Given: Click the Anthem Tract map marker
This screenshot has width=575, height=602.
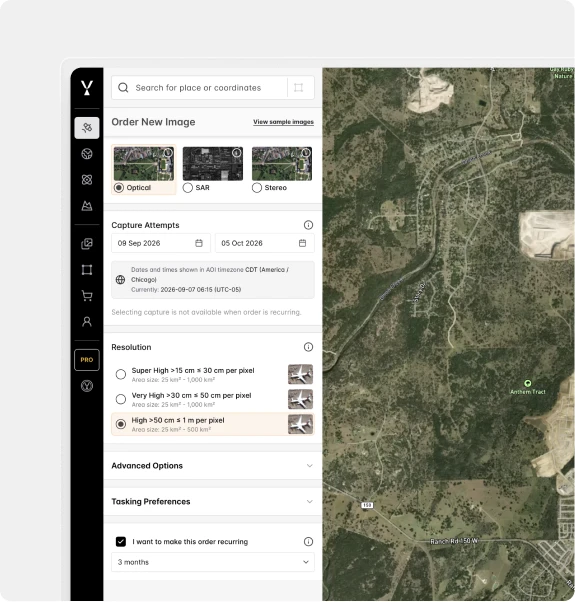Looking at the screenshot, I should pos(528,383).
